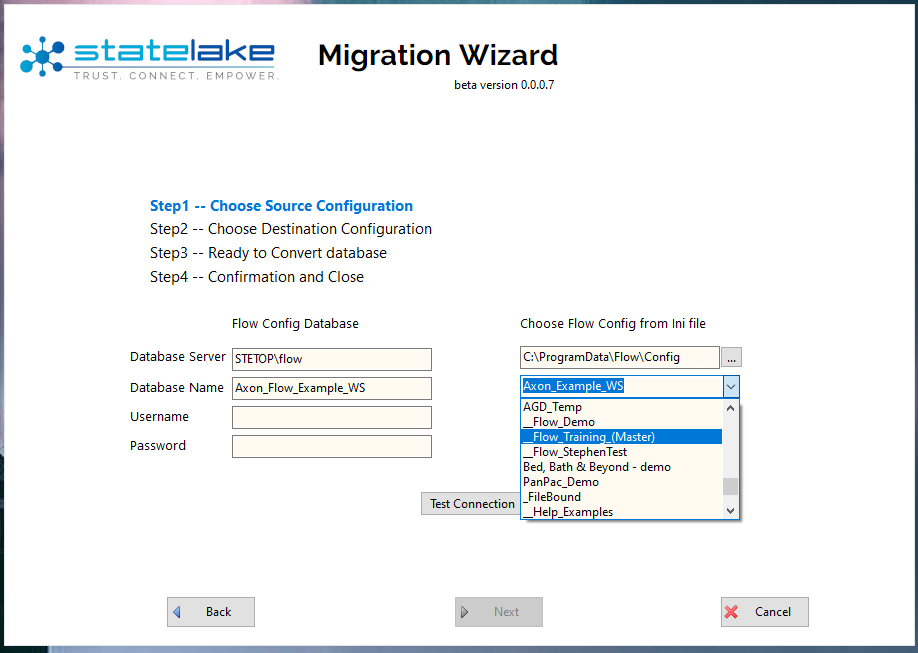Click the beta version 0.0.0.7 text
The image size is (918, 653).
pyautogui.click(x=504, y=85)
